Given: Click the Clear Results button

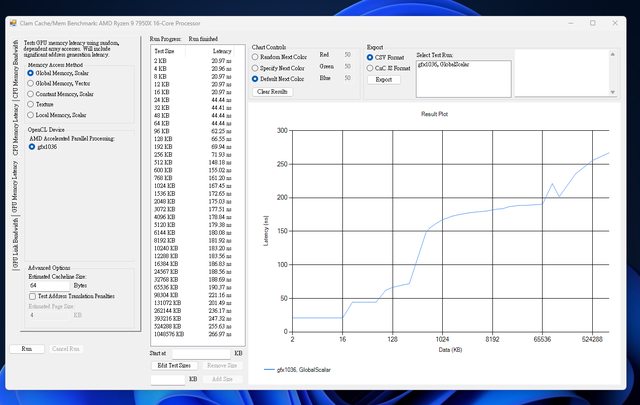Looking at the screenshot, I should coord(273,91).
